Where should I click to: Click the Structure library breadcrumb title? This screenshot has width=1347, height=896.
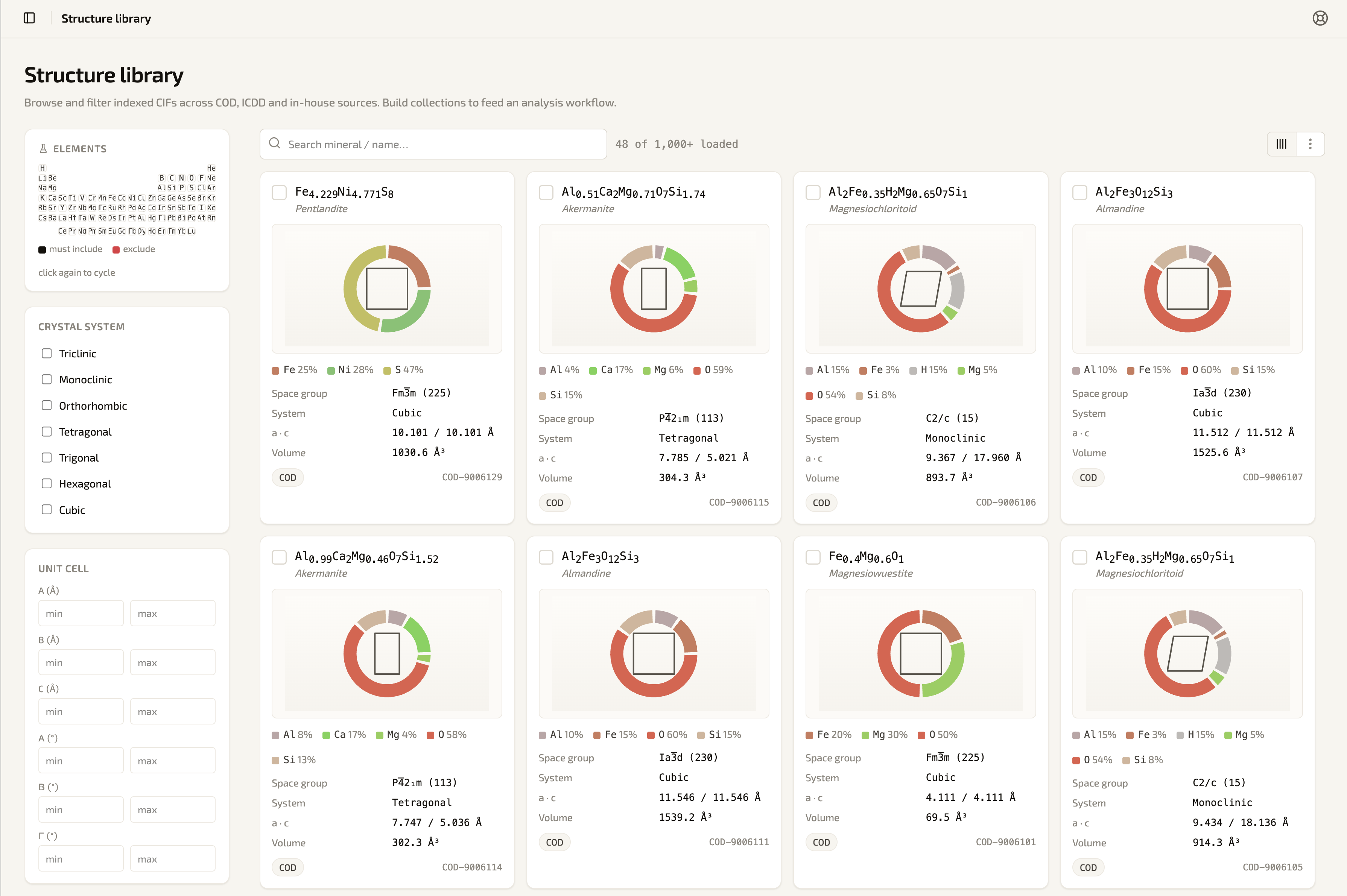[106, 18]
